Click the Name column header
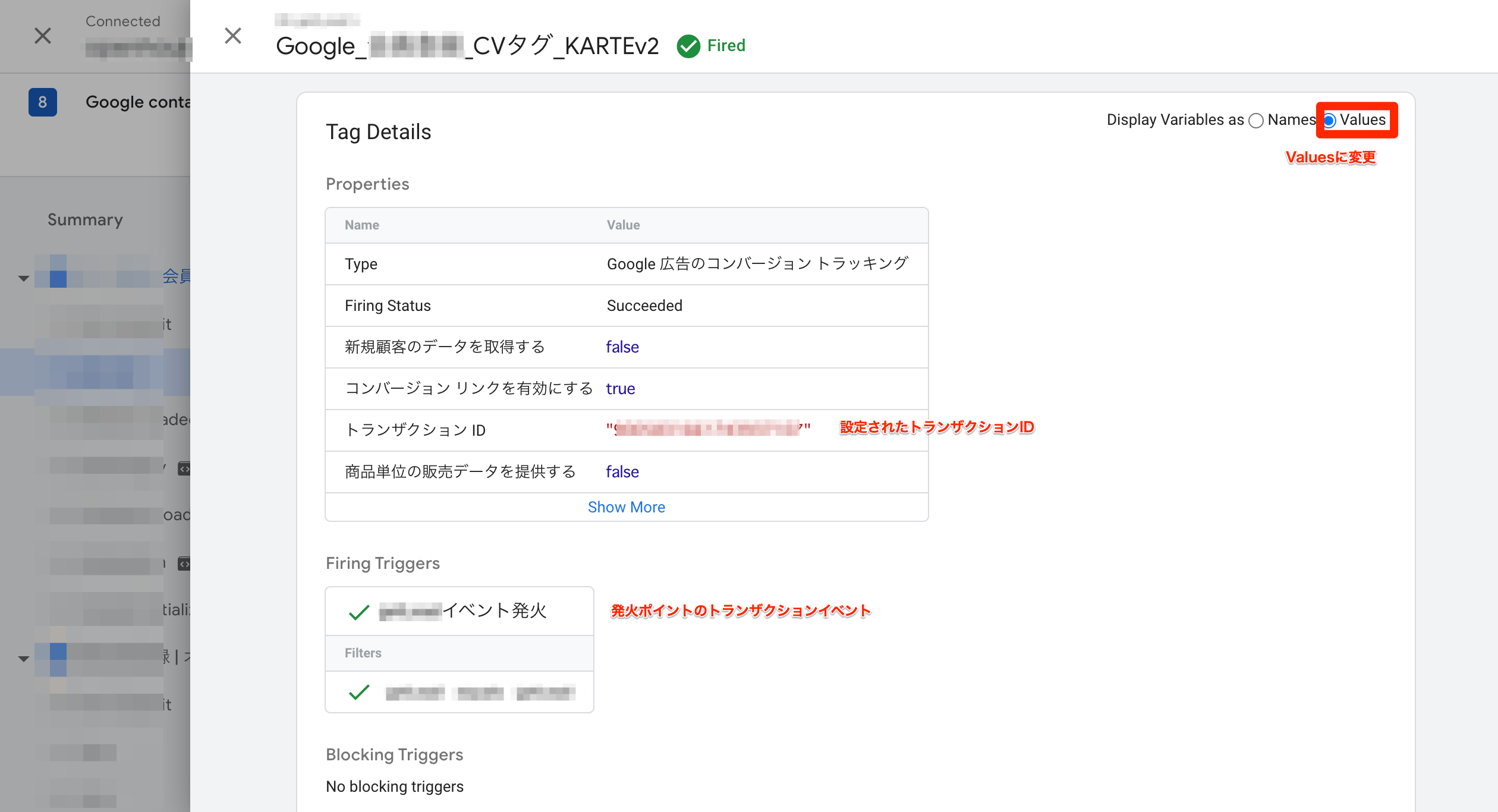Screen dimensions: 1498x812 tap(362, 225)
